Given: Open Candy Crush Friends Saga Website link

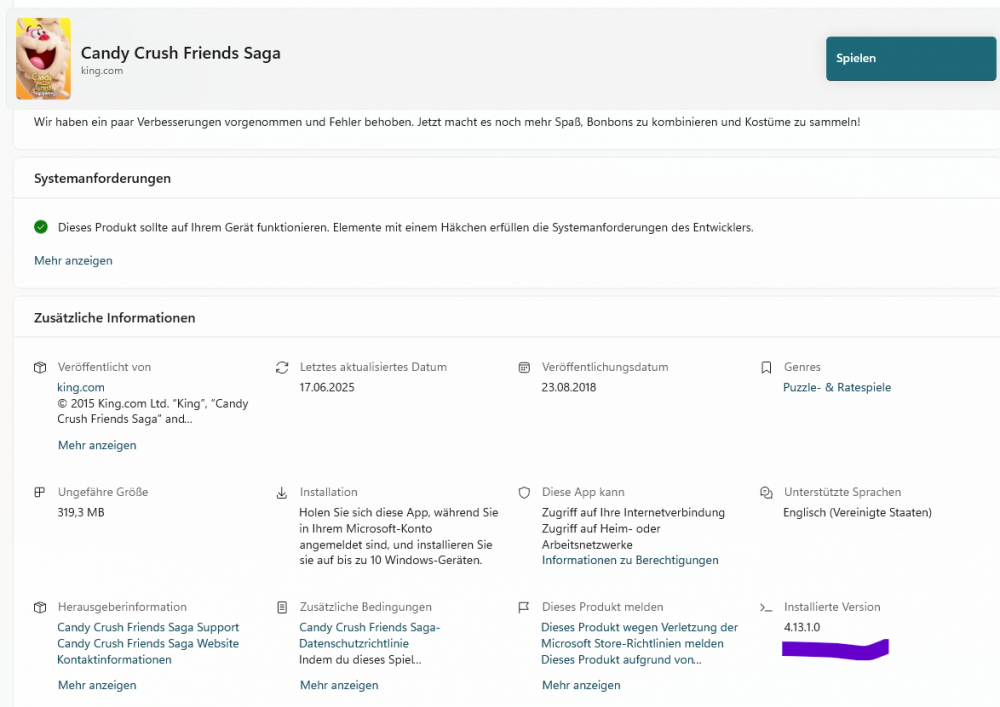Looking at the screenshot, I should click(x=148, y=644).
